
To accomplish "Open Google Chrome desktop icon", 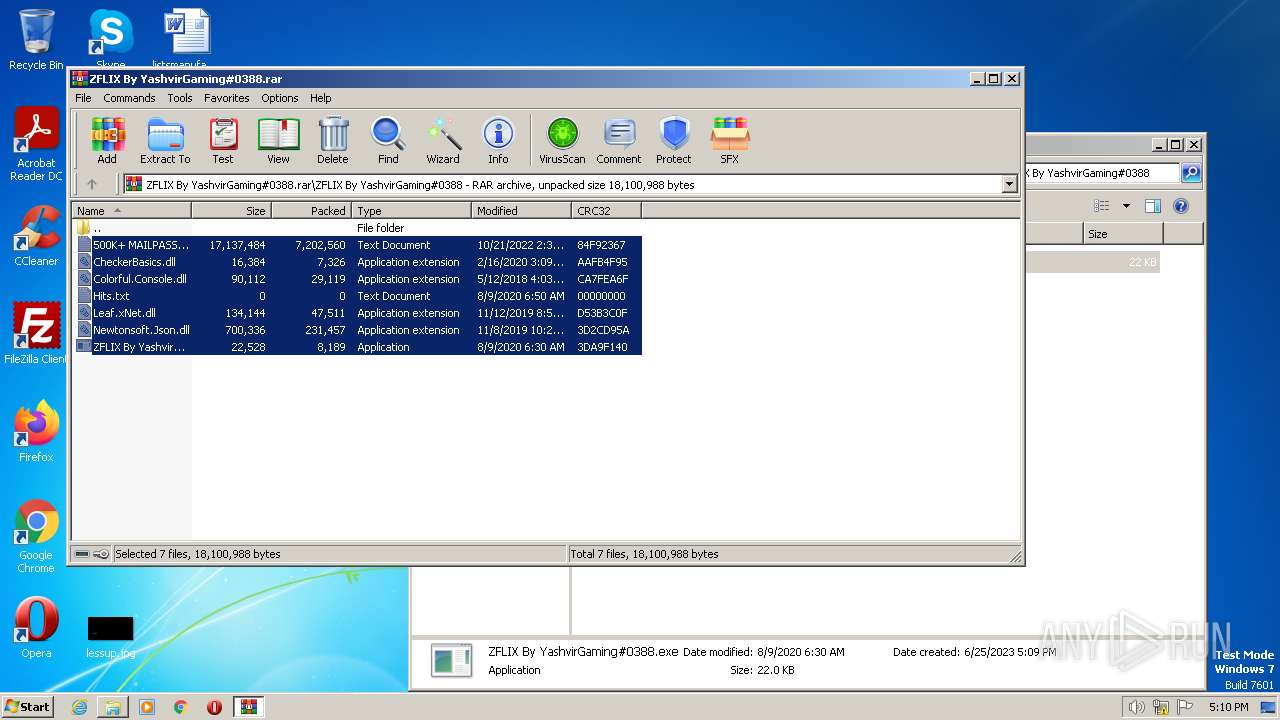I will (x=36, y=537).
